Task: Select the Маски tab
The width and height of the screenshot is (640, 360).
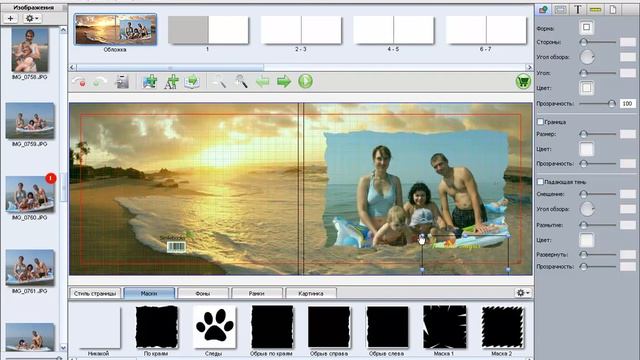Action: 149,293
